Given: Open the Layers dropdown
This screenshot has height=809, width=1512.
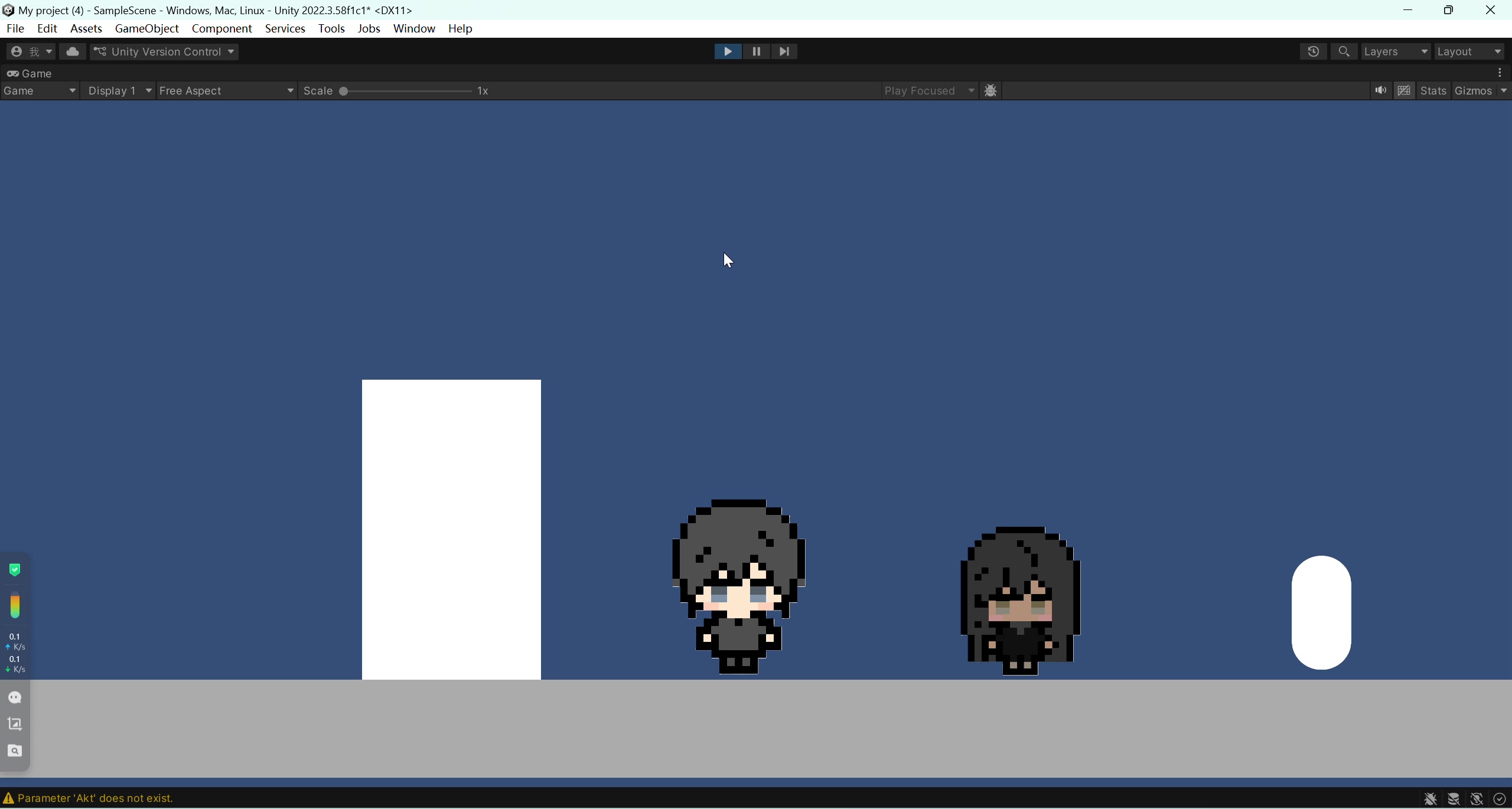Looking at the screenshot, I should coord(1396,51).
